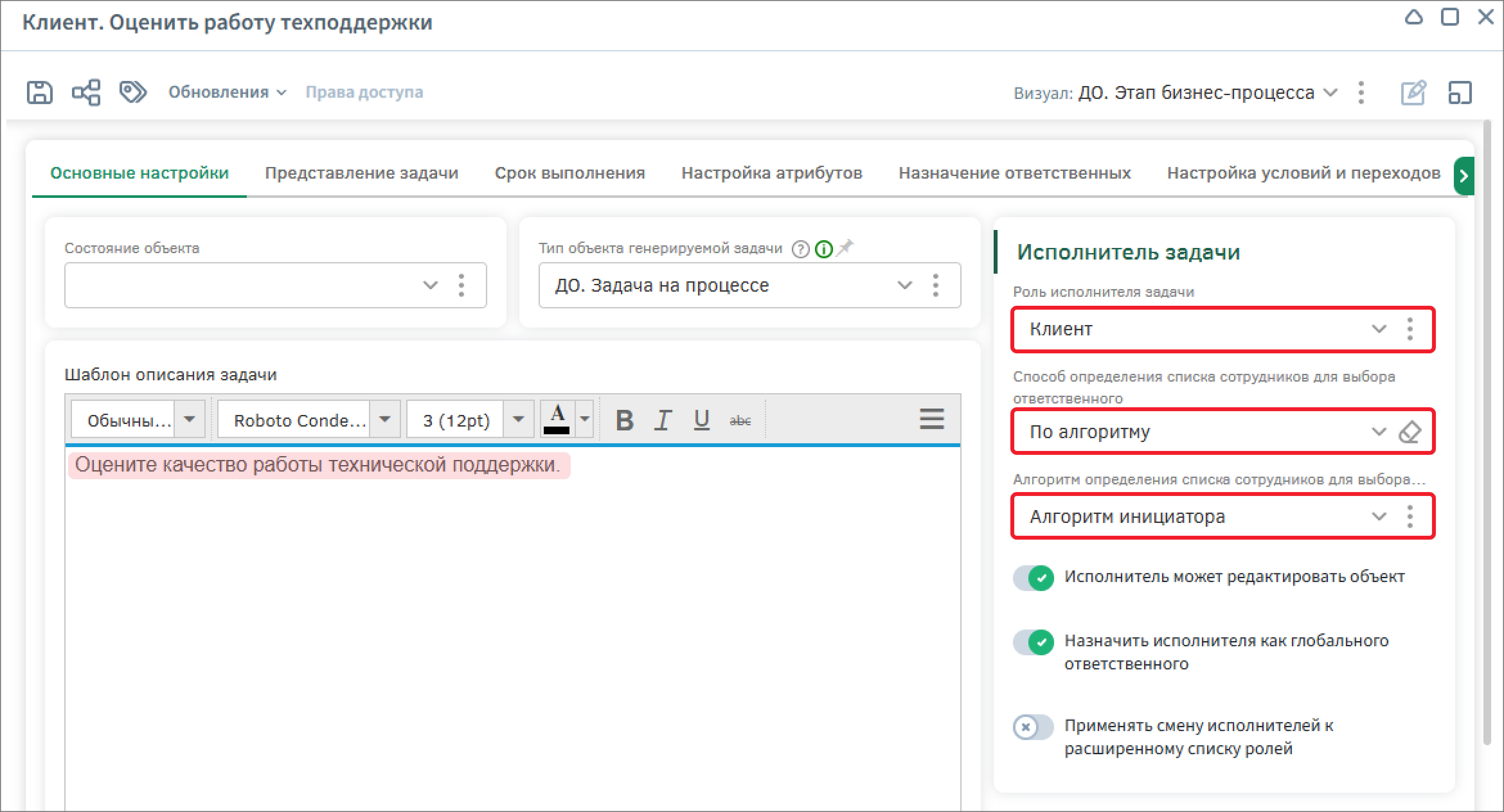Click the three-dot menu of Состояние объекта

click(x=461, y=285)
